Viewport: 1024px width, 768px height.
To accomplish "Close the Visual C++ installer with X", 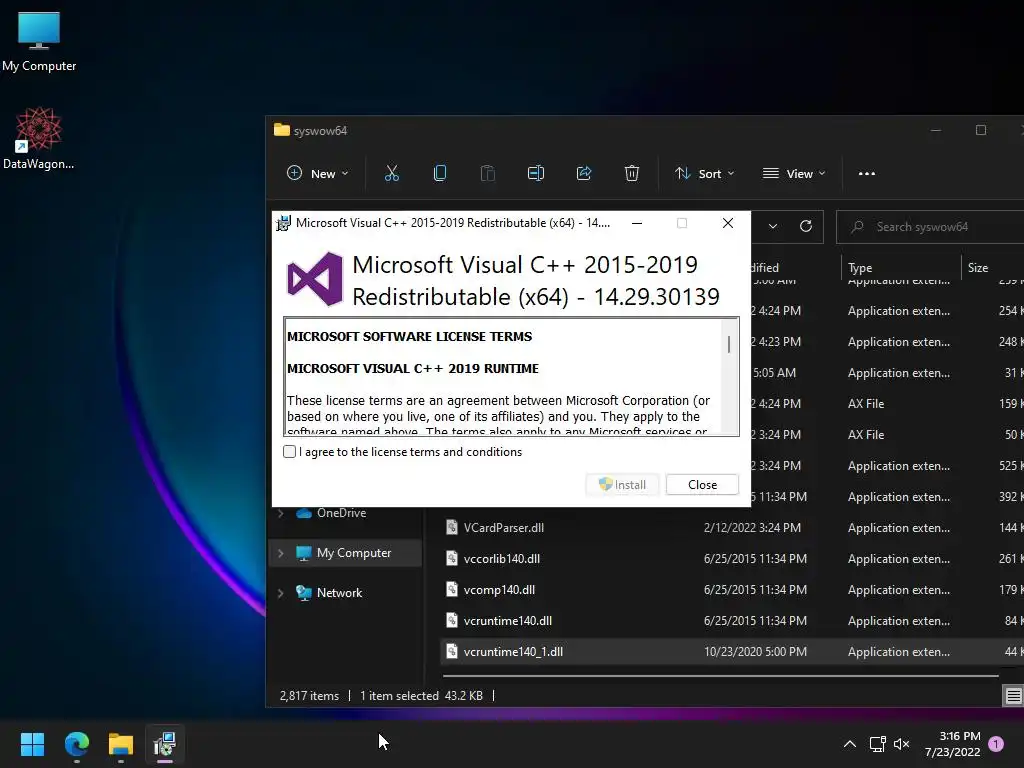I will (728, 223).
